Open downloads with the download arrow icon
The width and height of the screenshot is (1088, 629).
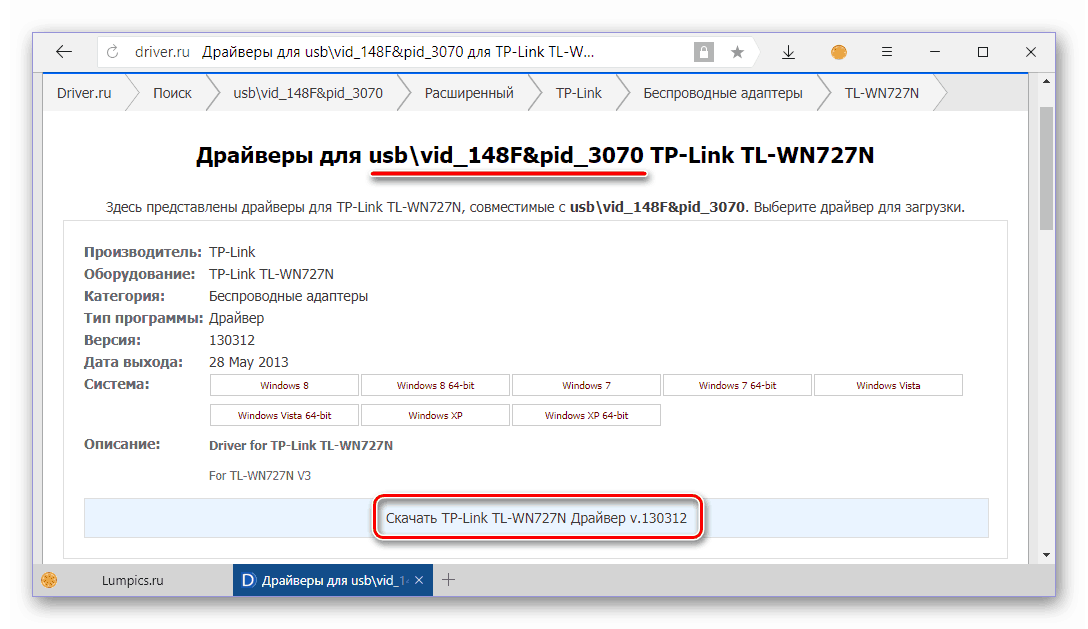[x=788, y=52]
